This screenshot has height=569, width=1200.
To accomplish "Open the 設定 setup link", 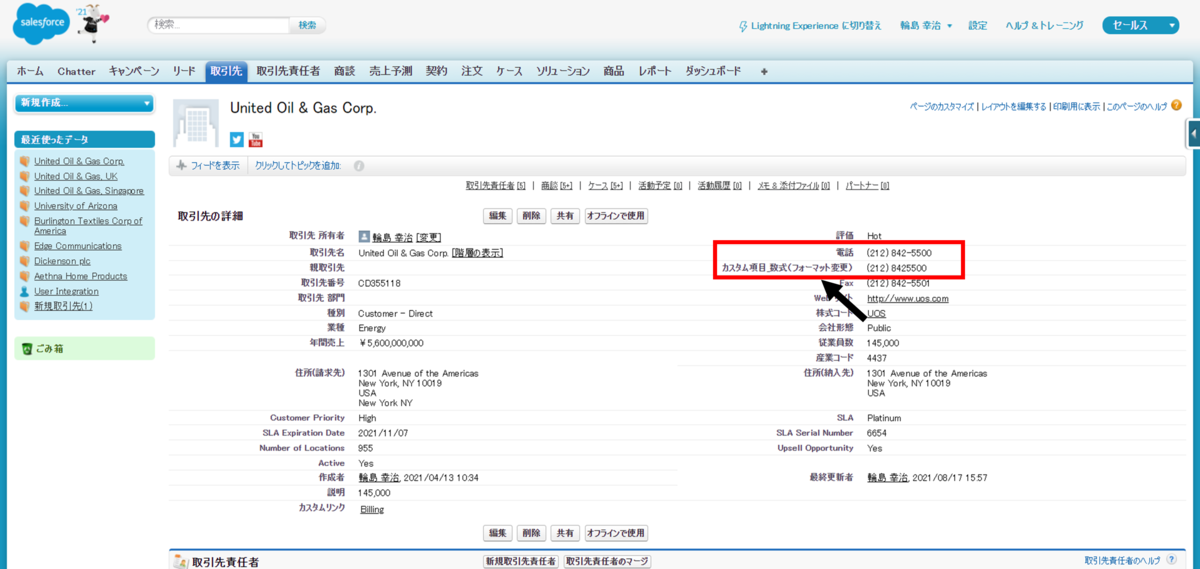I will 978,26.
